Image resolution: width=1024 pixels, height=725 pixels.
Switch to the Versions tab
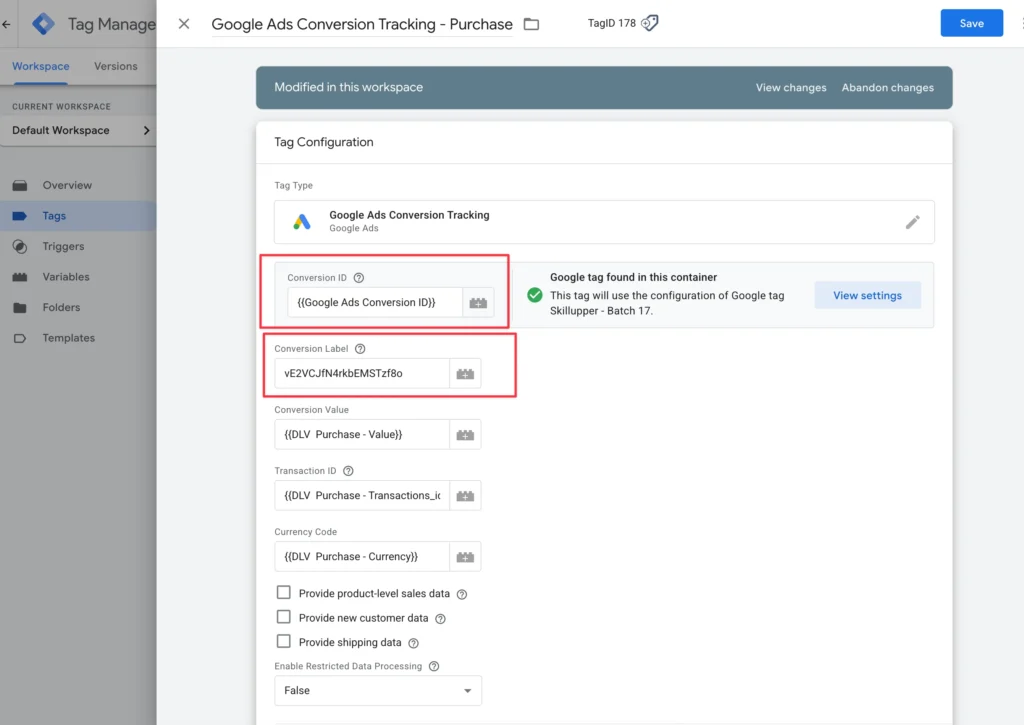click(x=116, y=66)
